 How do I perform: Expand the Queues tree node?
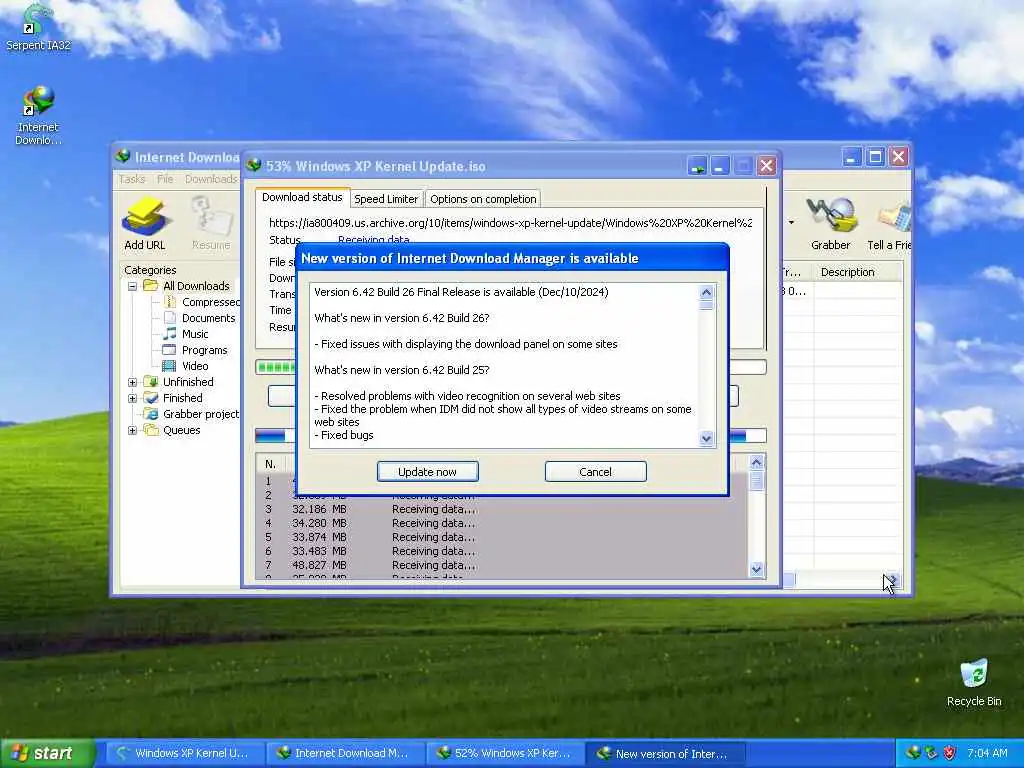point(132,430)
